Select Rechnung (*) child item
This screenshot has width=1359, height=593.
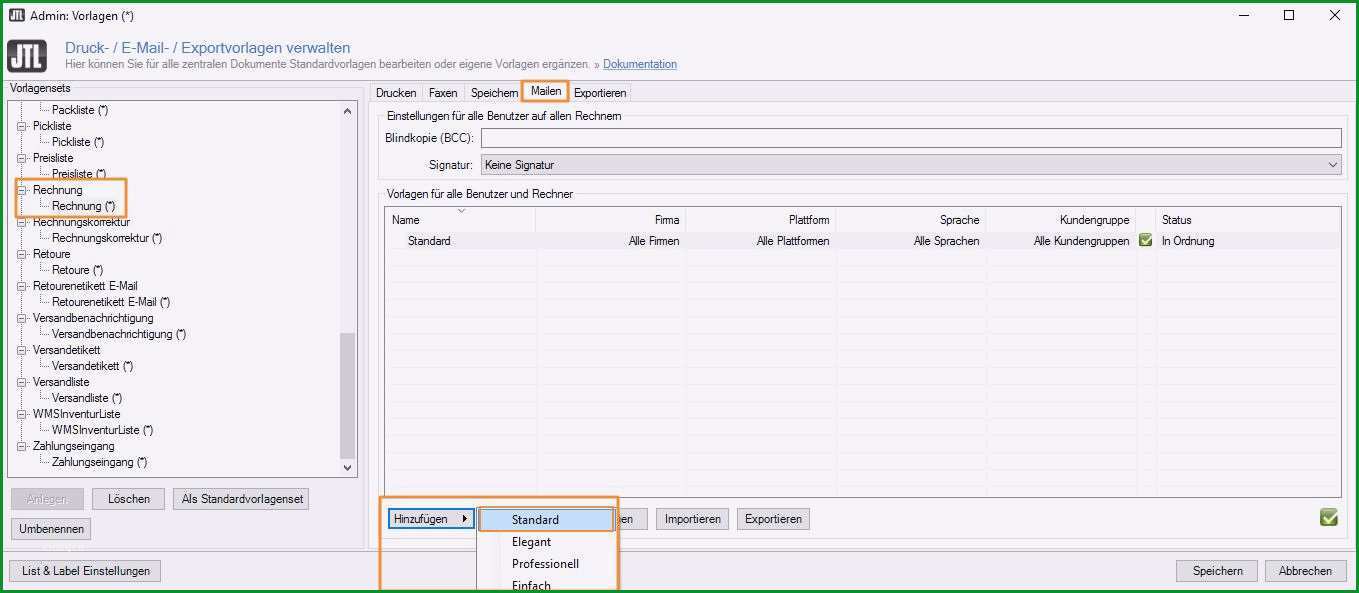pos(83,206)
